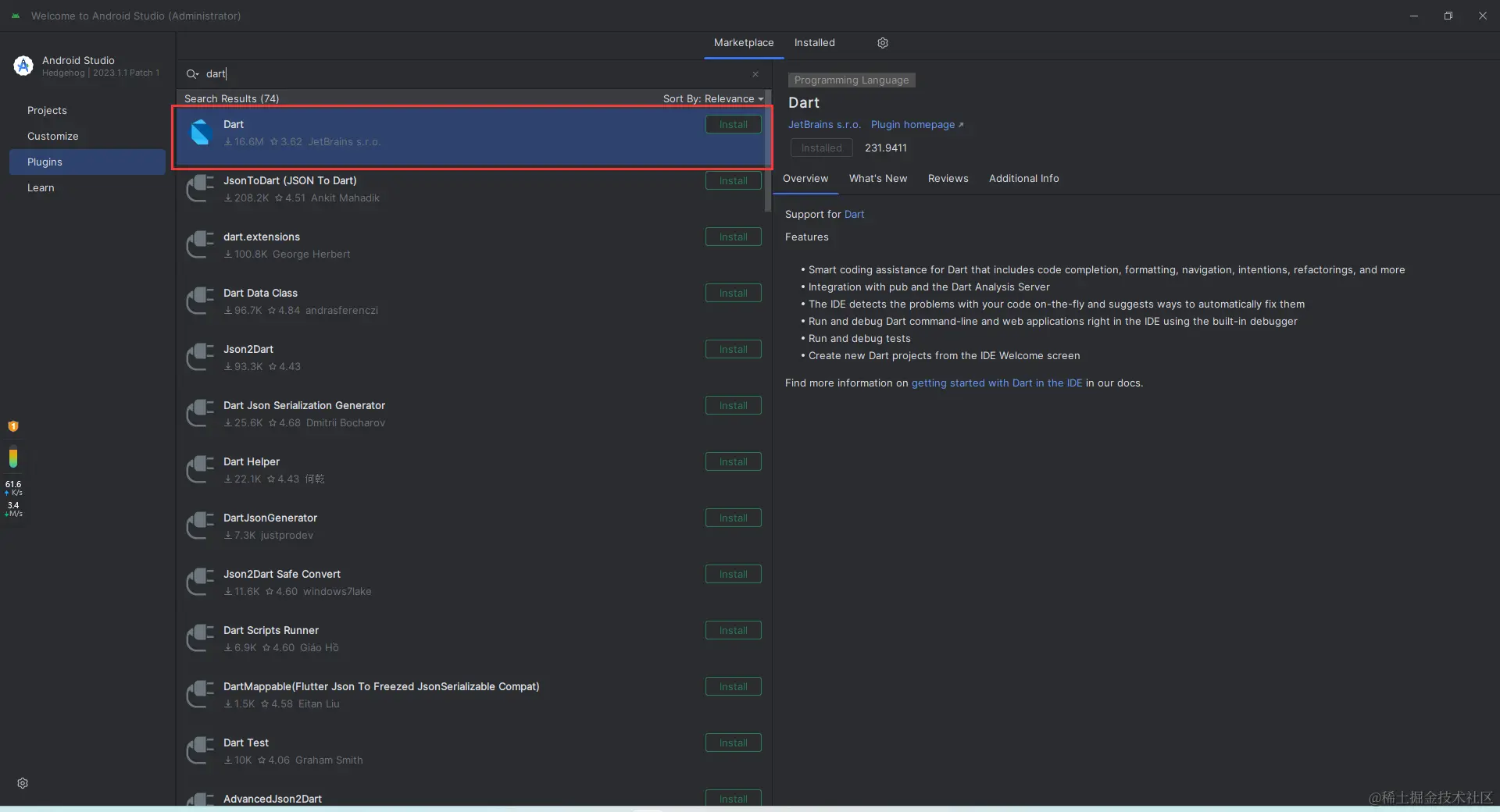Screen dimensions: 1500x812
Task: Click the JsonToDart plugin icon
Action: click(201, 189)
